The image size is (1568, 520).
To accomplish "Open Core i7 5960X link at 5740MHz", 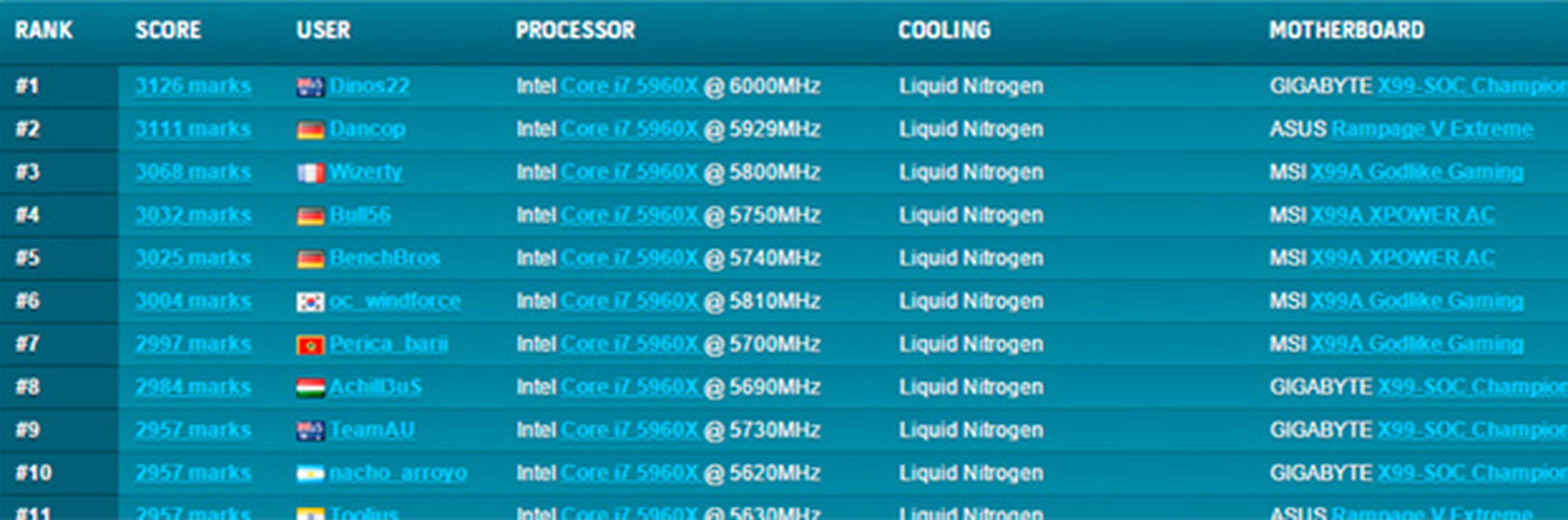I will [x=629, y=258].
